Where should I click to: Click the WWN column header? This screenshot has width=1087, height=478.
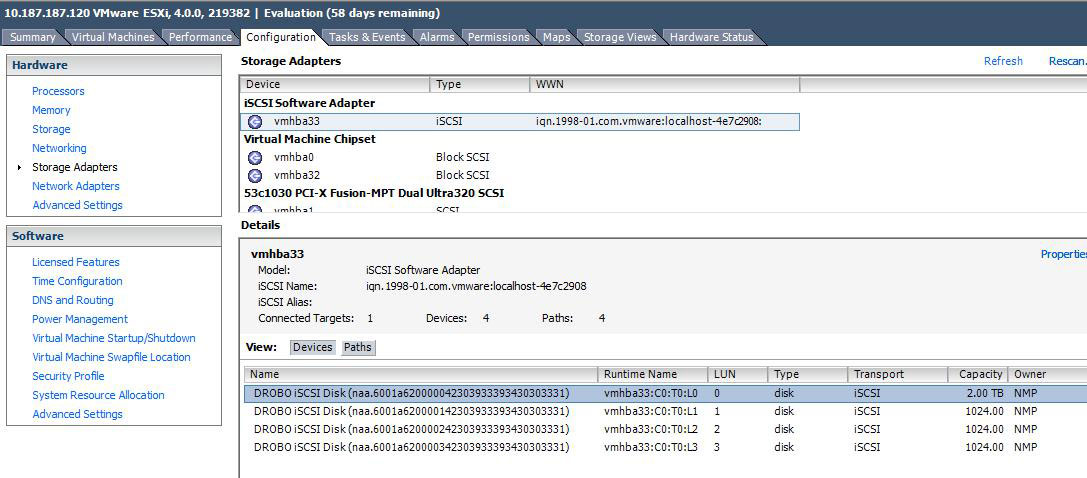(x=550, y=85)
